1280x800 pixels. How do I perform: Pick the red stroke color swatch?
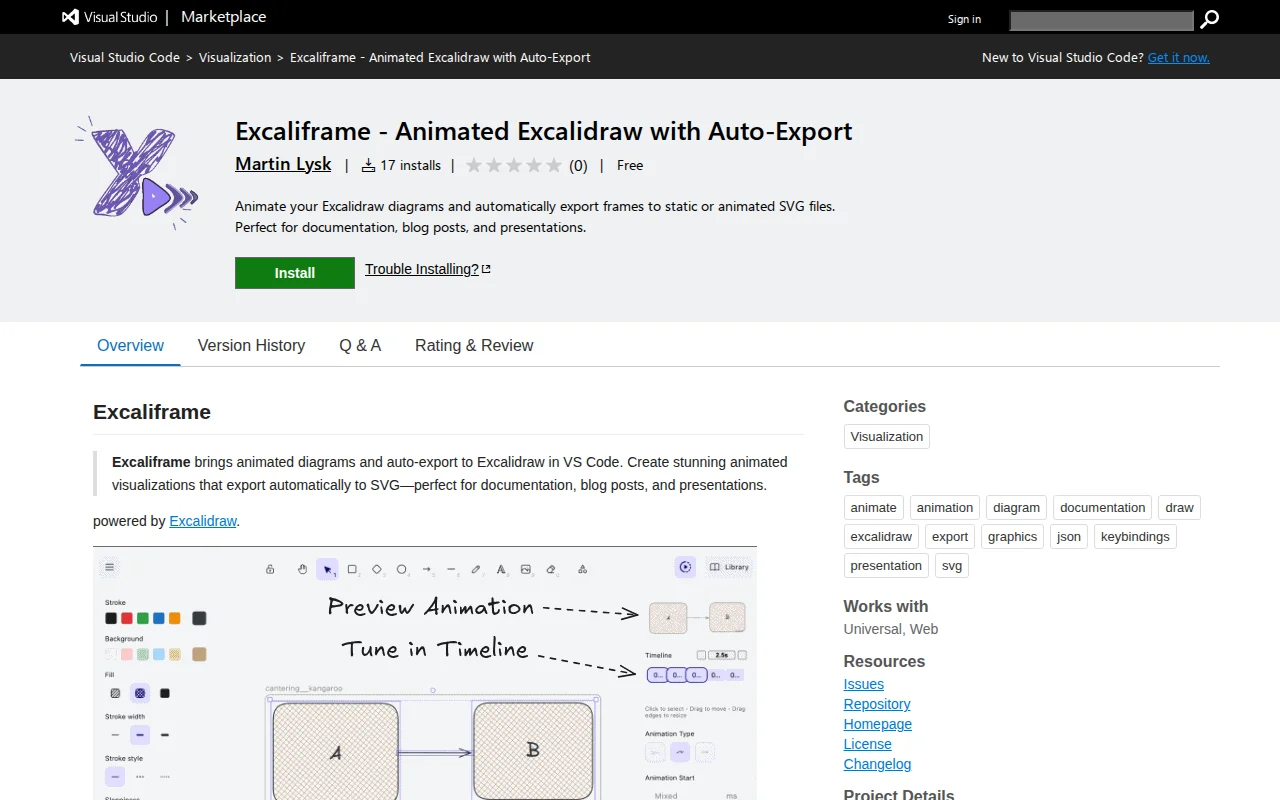coord(127,618)
